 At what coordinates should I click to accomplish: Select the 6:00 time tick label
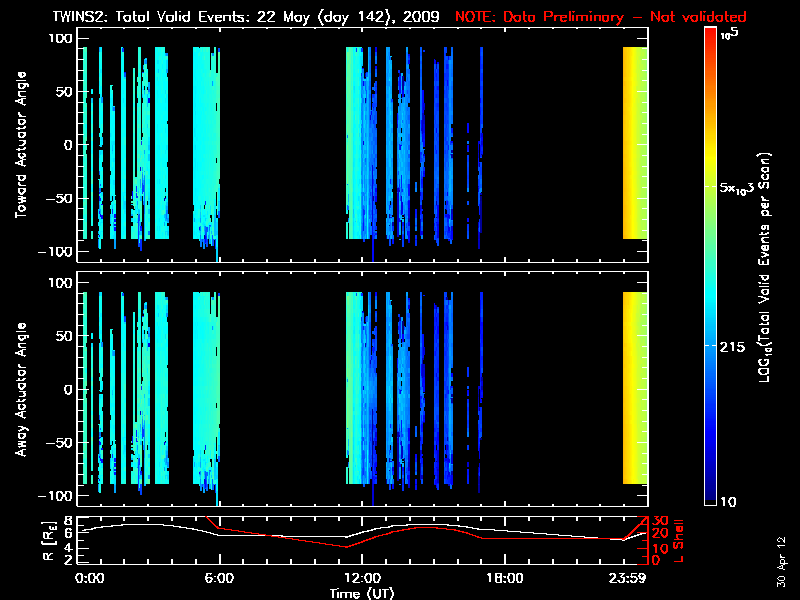click(219, 578)
